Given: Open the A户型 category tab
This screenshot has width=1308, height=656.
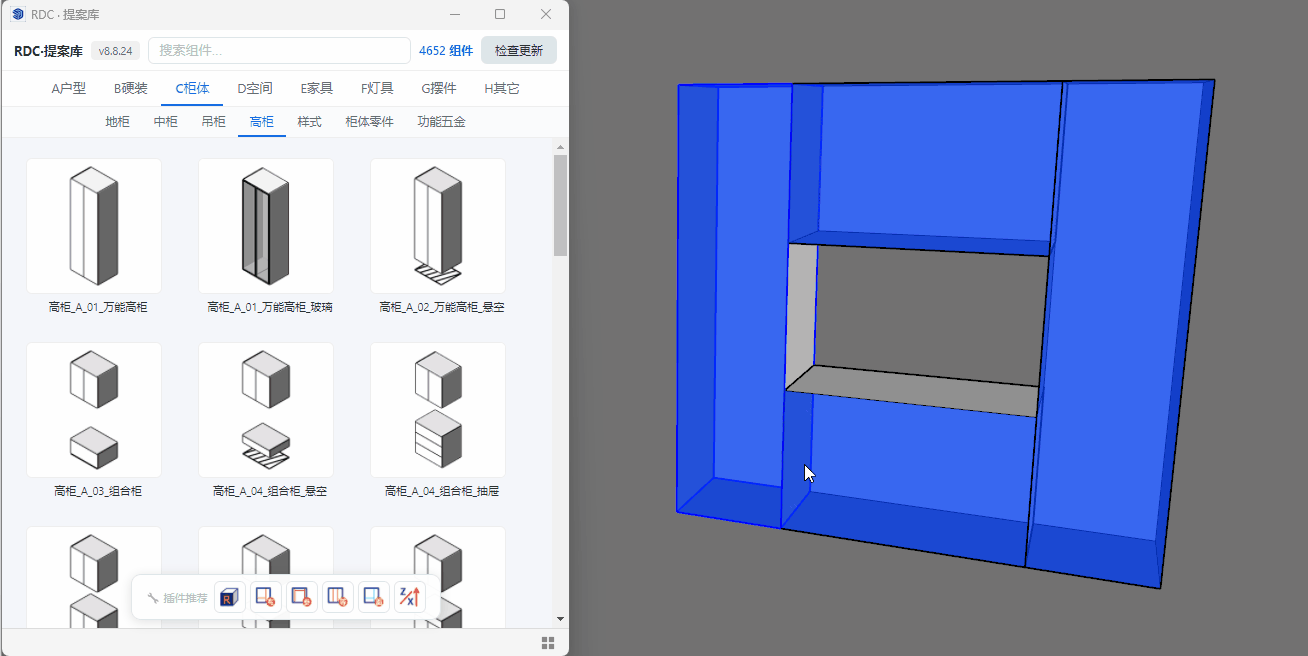Looking at the screenshot, I should (x=69, y=88).
